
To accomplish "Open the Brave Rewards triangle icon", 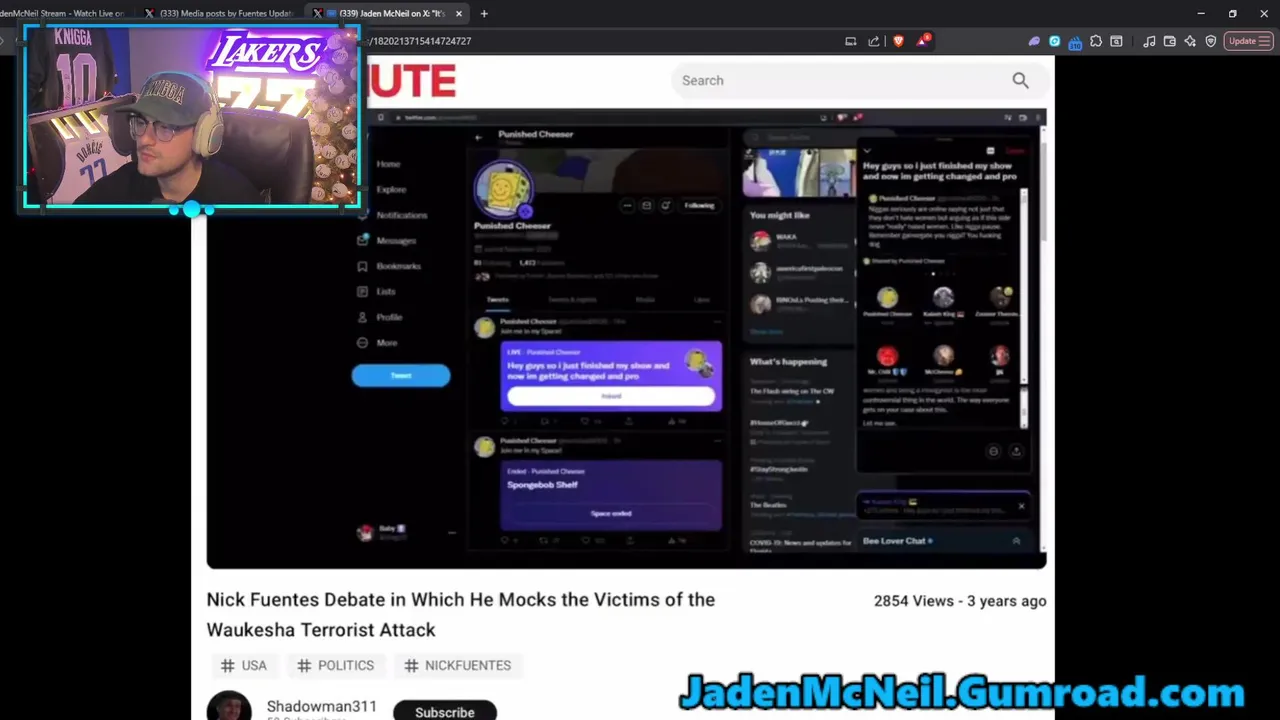I will pyautogui.click(x=922, y=41).
